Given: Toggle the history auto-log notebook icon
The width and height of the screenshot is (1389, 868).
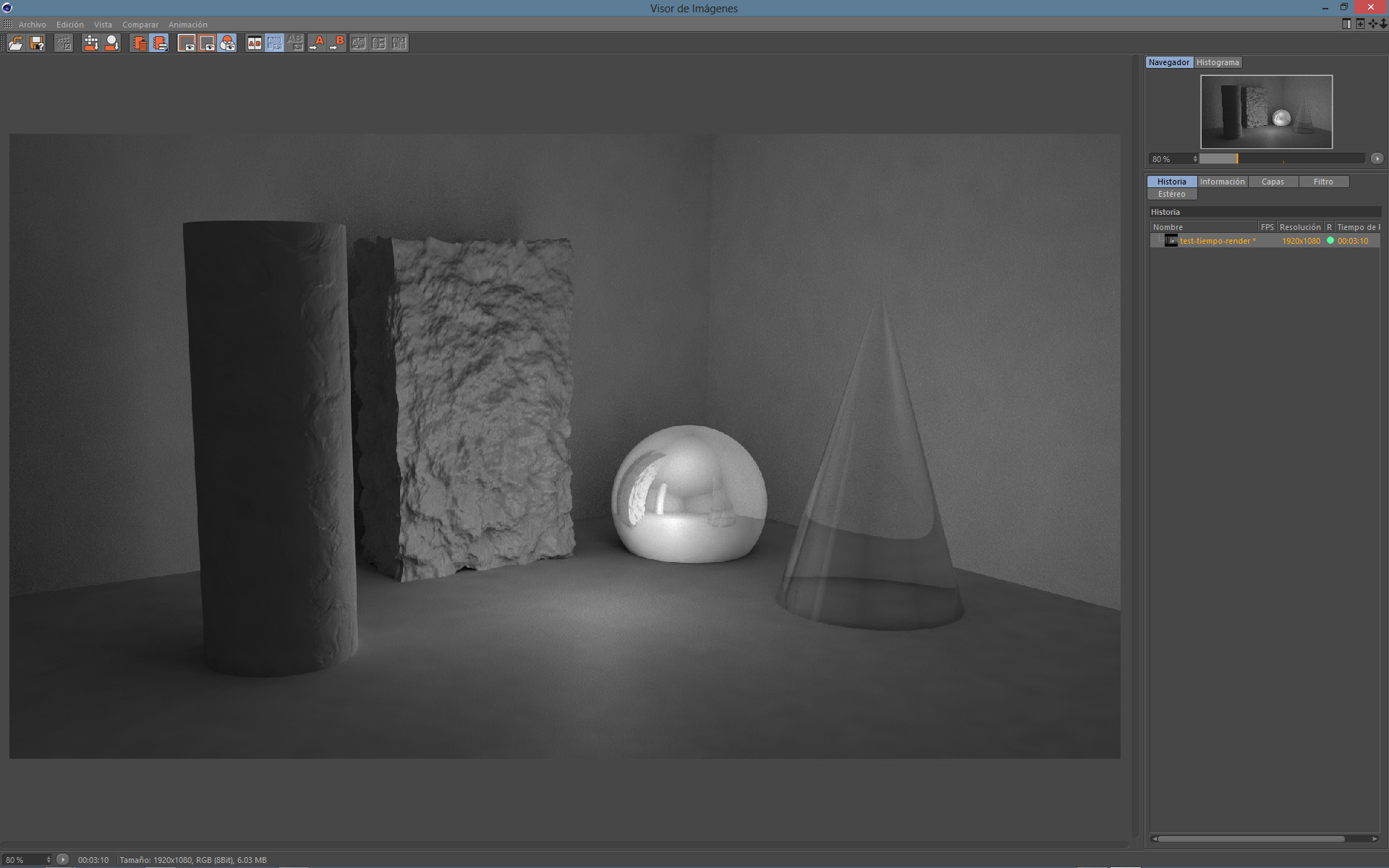Looking at the screenshot, I should click(160, 43).
